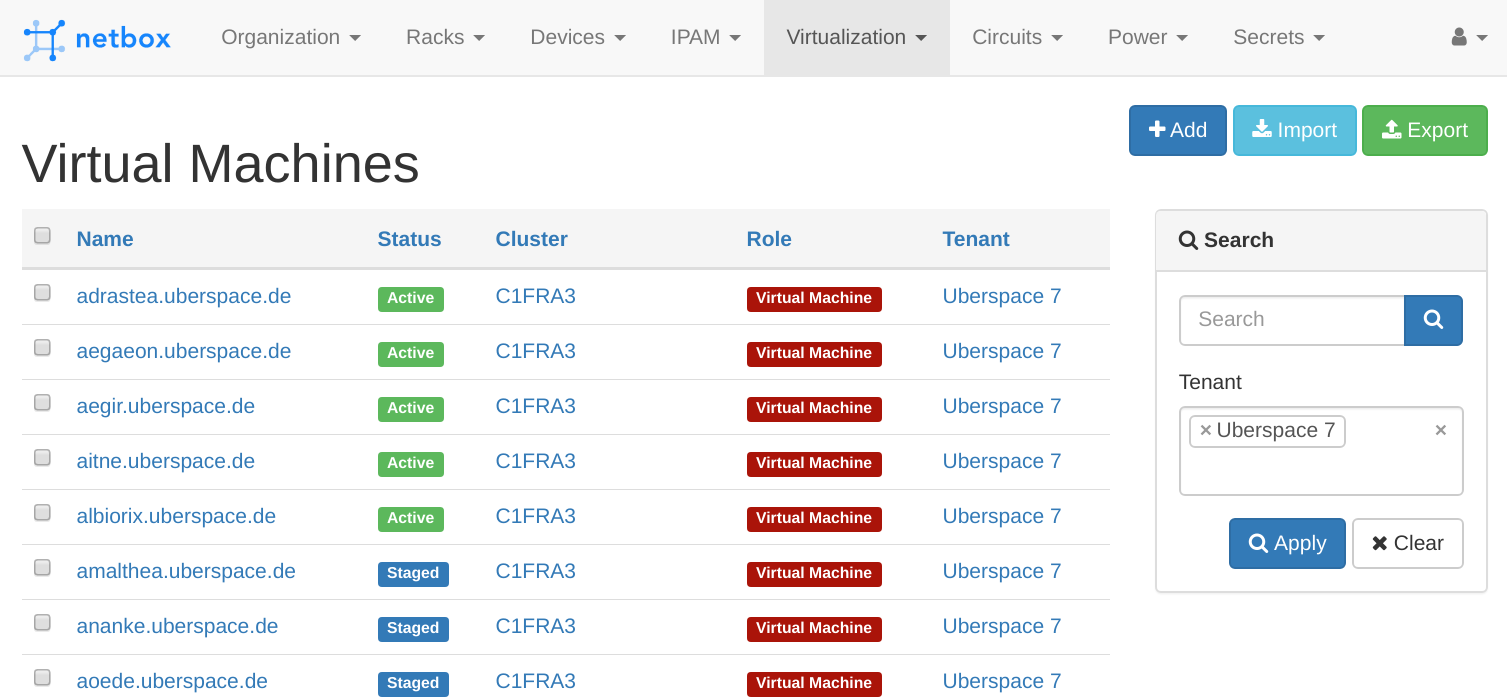
Task: Open the Devices dropdown menu
Action: click(x=578, y=38)
